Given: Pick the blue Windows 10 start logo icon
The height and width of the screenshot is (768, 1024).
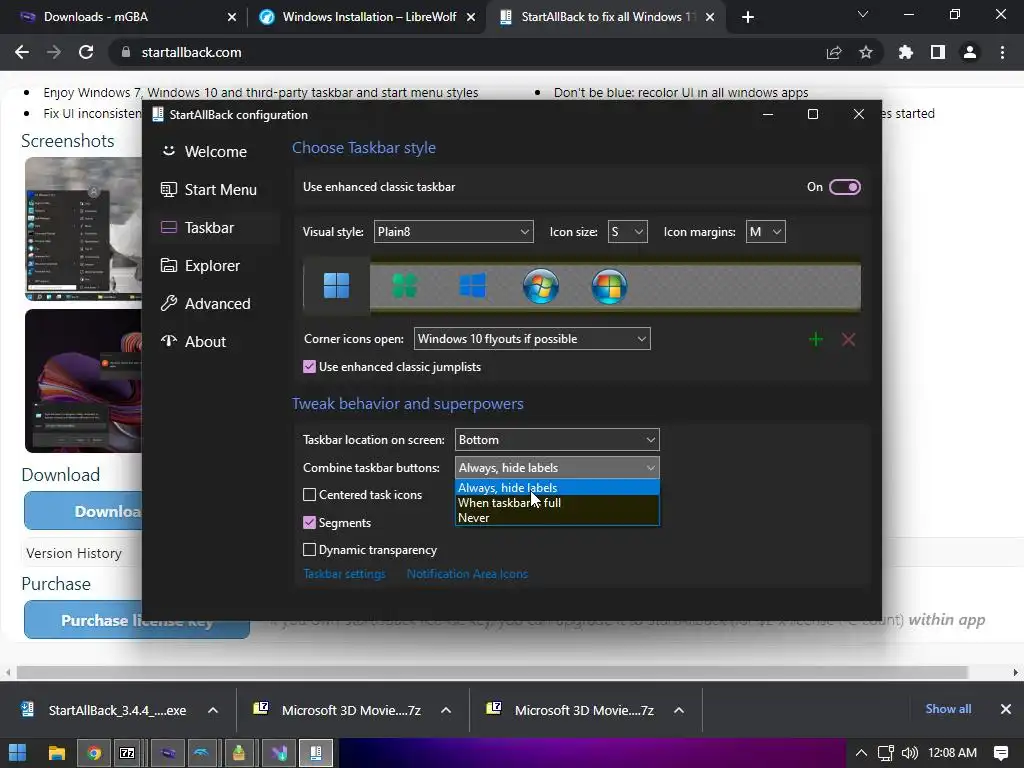Looking at the screenshot, I should point(472,286).
